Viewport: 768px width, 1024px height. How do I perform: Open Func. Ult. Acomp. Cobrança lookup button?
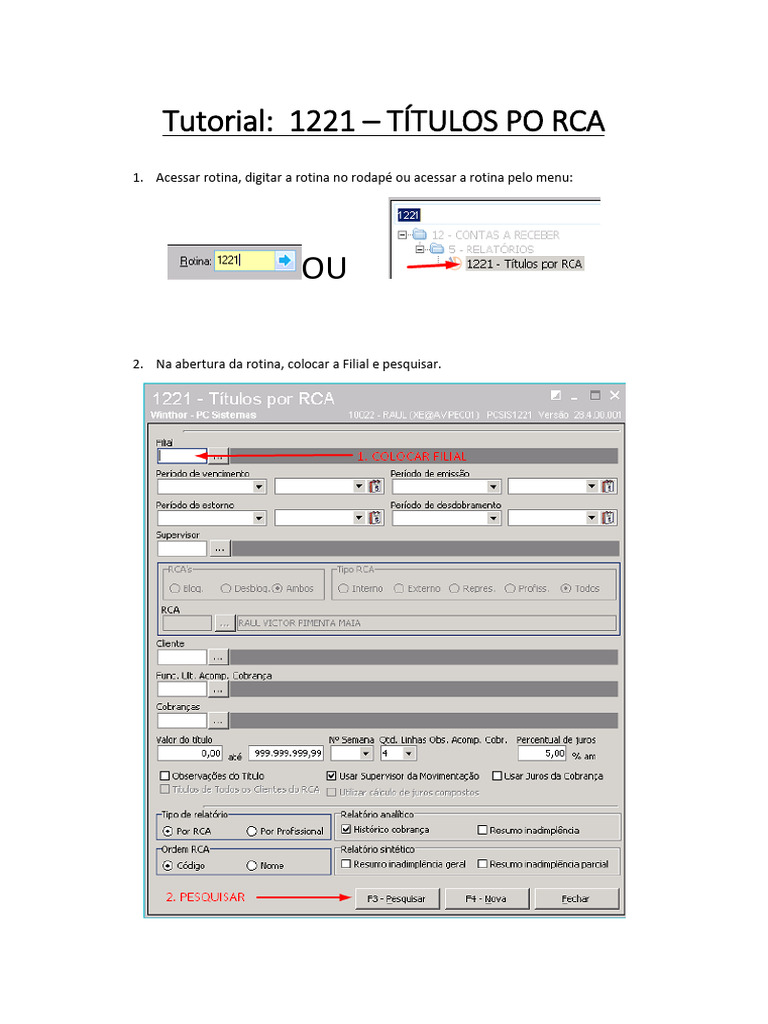coord(218,689)
